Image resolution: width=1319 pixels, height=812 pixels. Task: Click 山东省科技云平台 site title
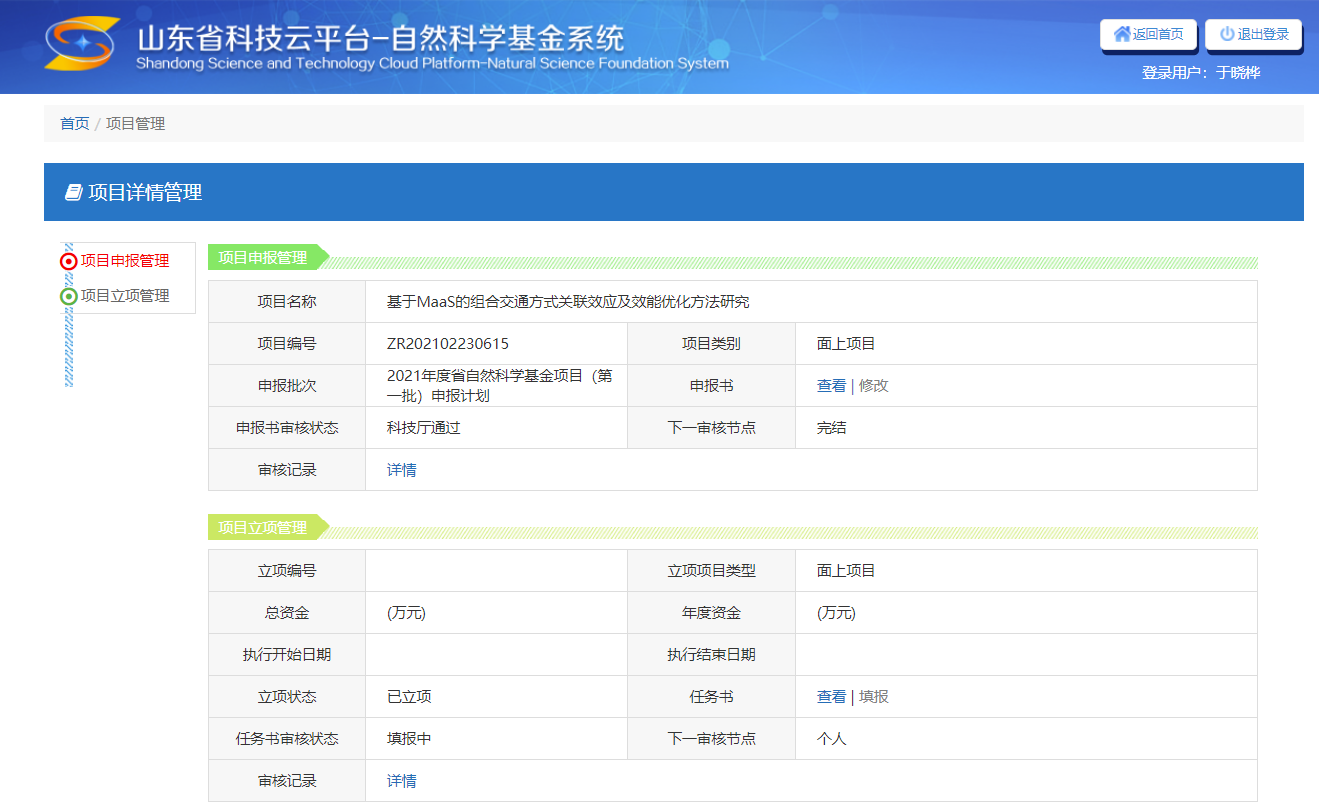tap(380, 38)
